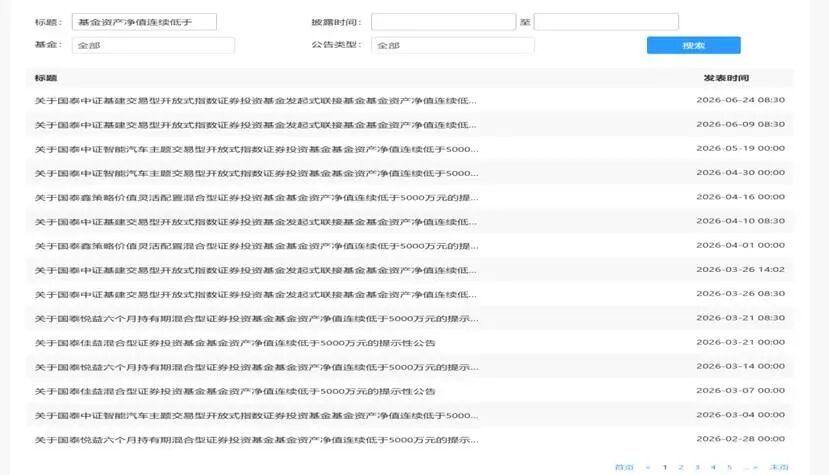This screenshot has width=829, height=475.
Task: Select page 4 in pagination
Action: tap(714, 467)
